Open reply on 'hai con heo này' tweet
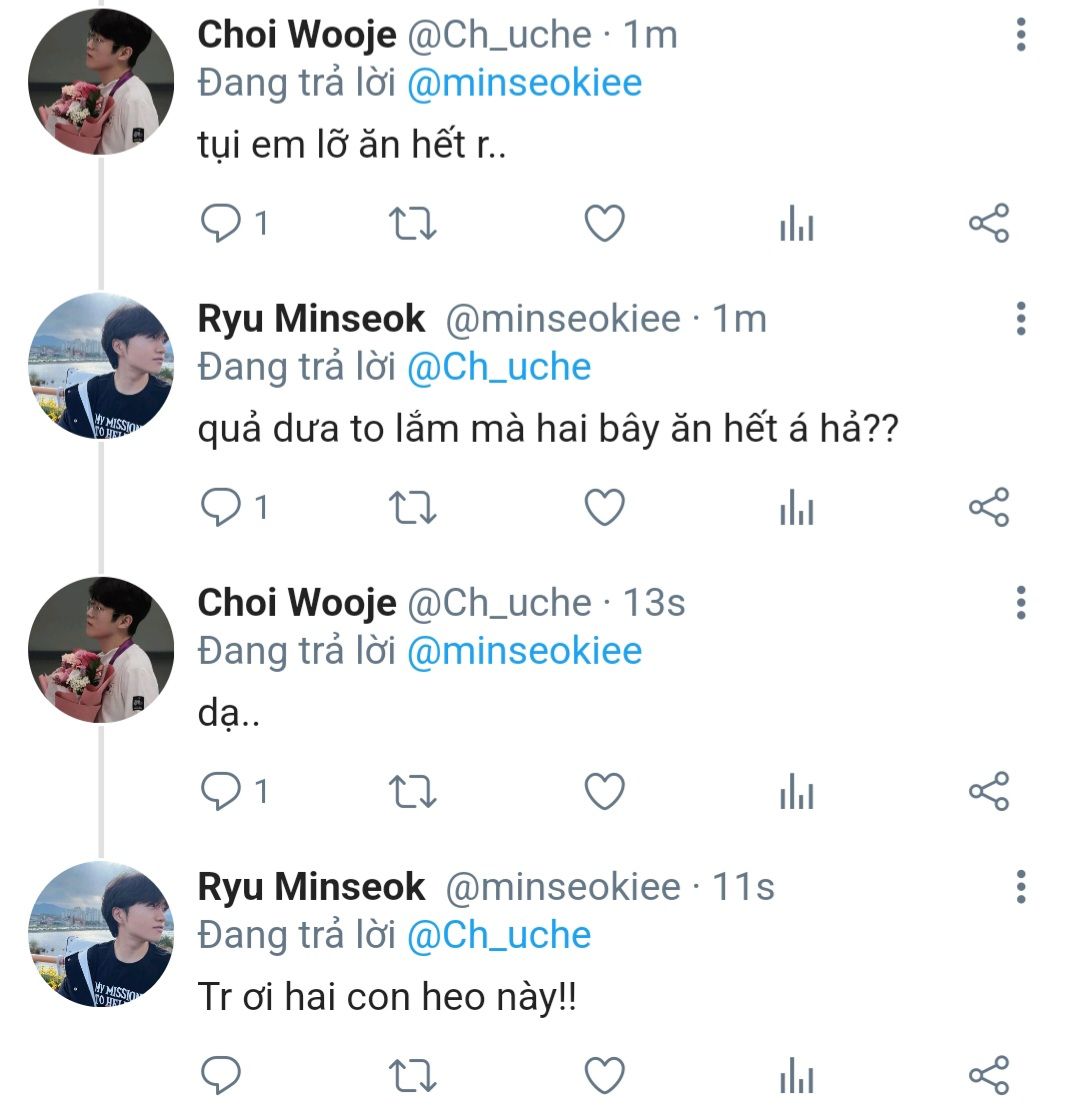 220,1075
